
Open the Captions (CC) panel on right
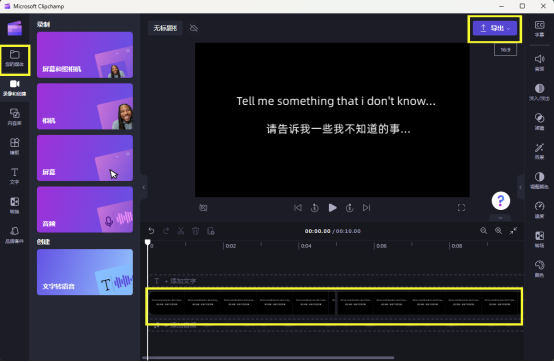pyautogui.click(x=539, y=29)
